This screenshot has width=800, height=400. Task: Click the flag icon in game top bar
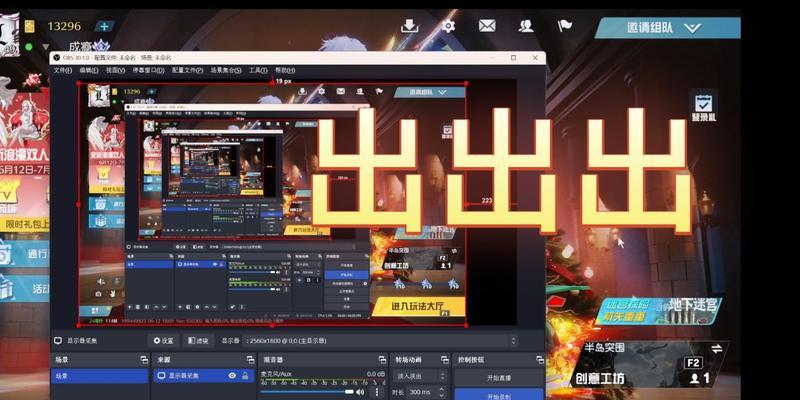click(564, 26)
